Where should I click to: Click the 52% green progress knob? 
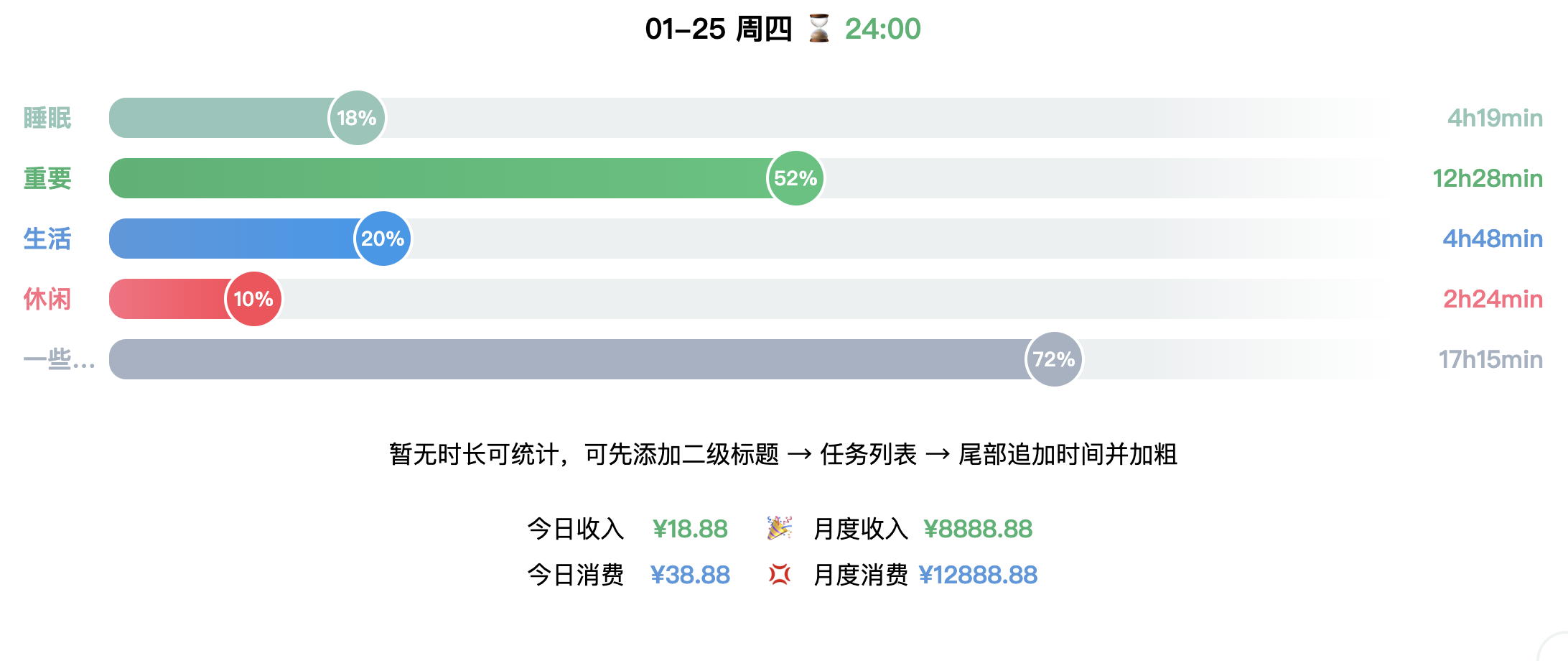point(795,178)
